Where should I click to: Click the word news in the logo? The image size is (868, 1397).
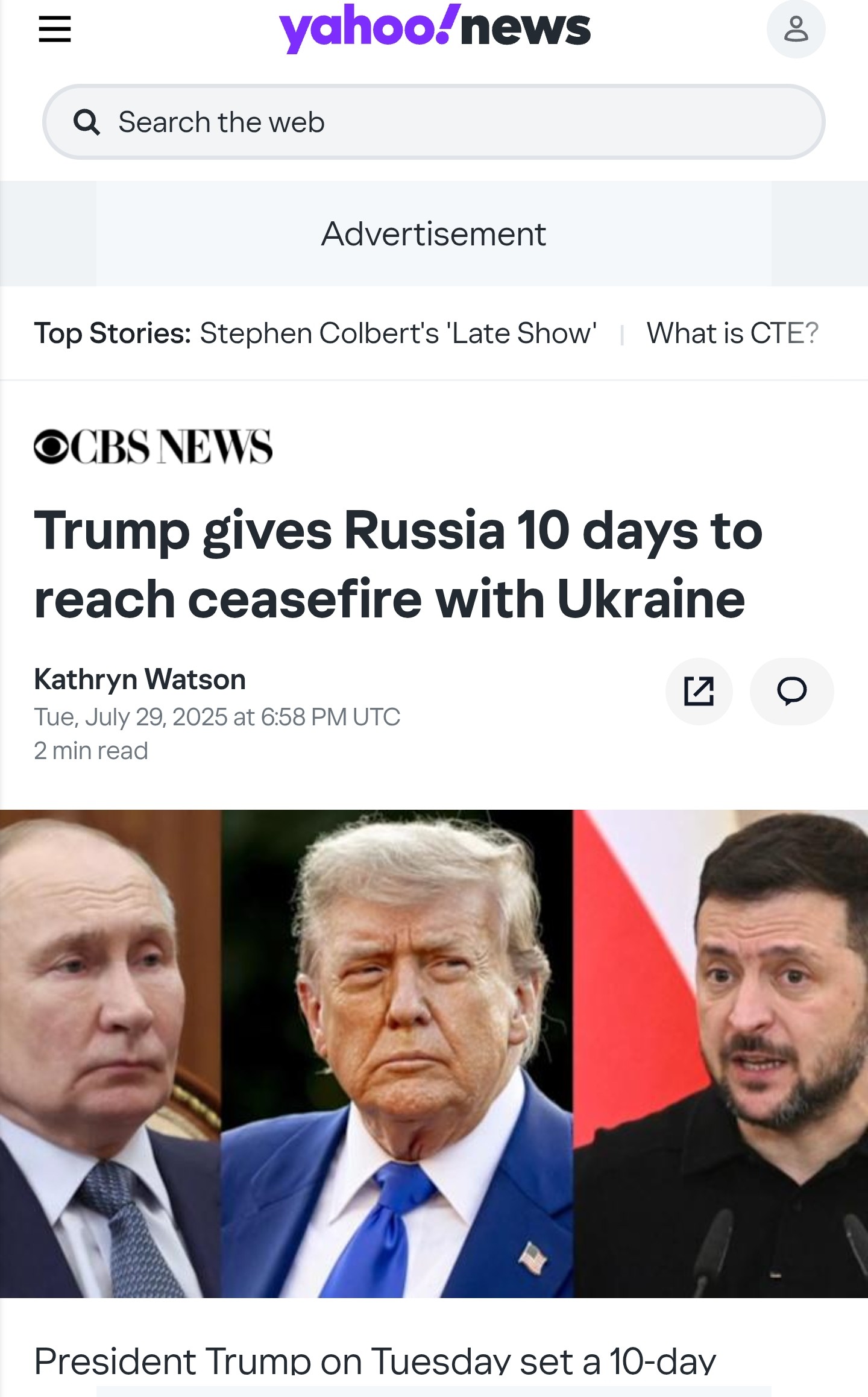click(526, 29)
